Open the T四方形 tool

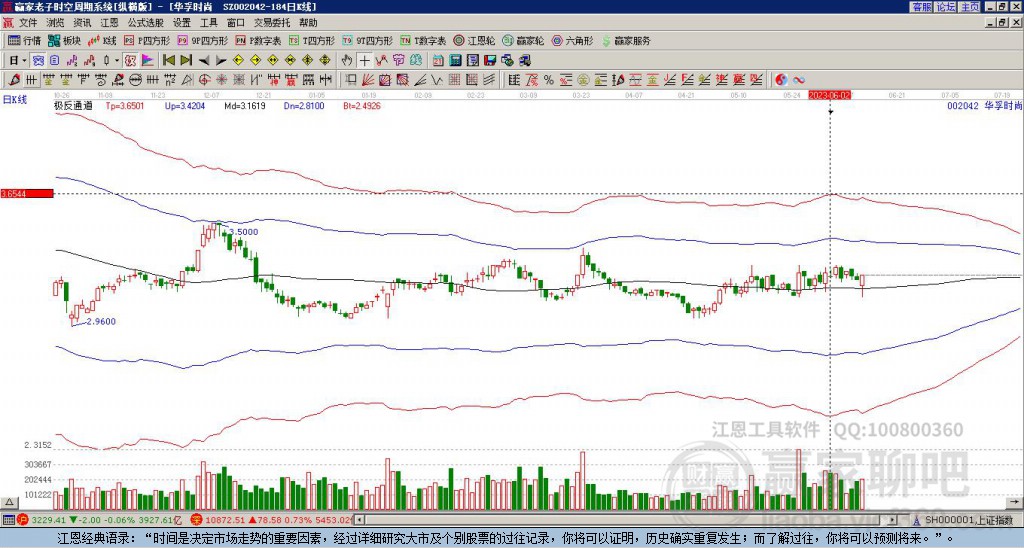312,40
